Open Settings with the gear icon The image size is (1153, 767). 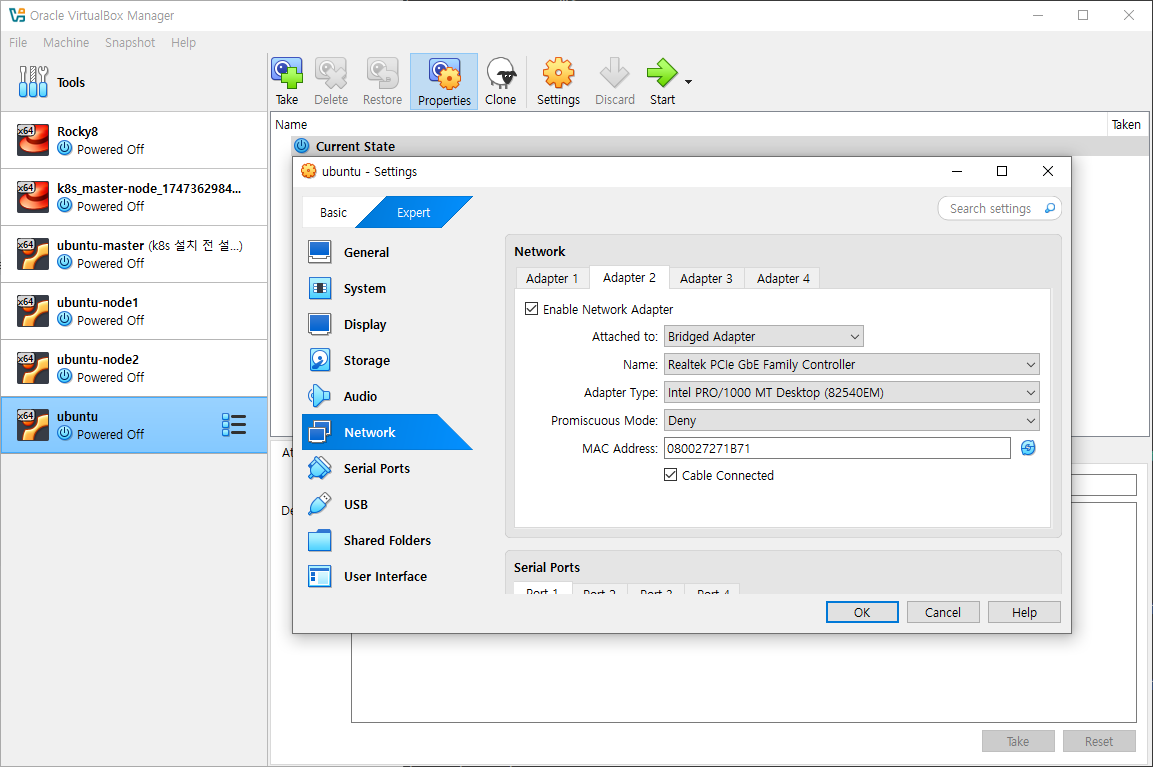coord(558,82)
